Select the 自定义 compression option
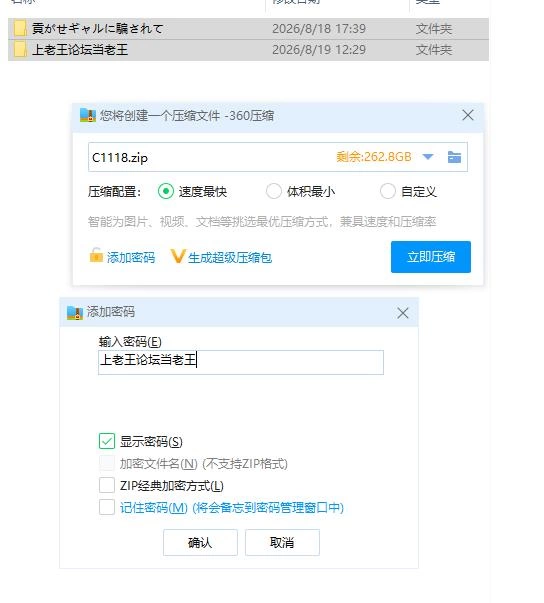 (388, 191)
